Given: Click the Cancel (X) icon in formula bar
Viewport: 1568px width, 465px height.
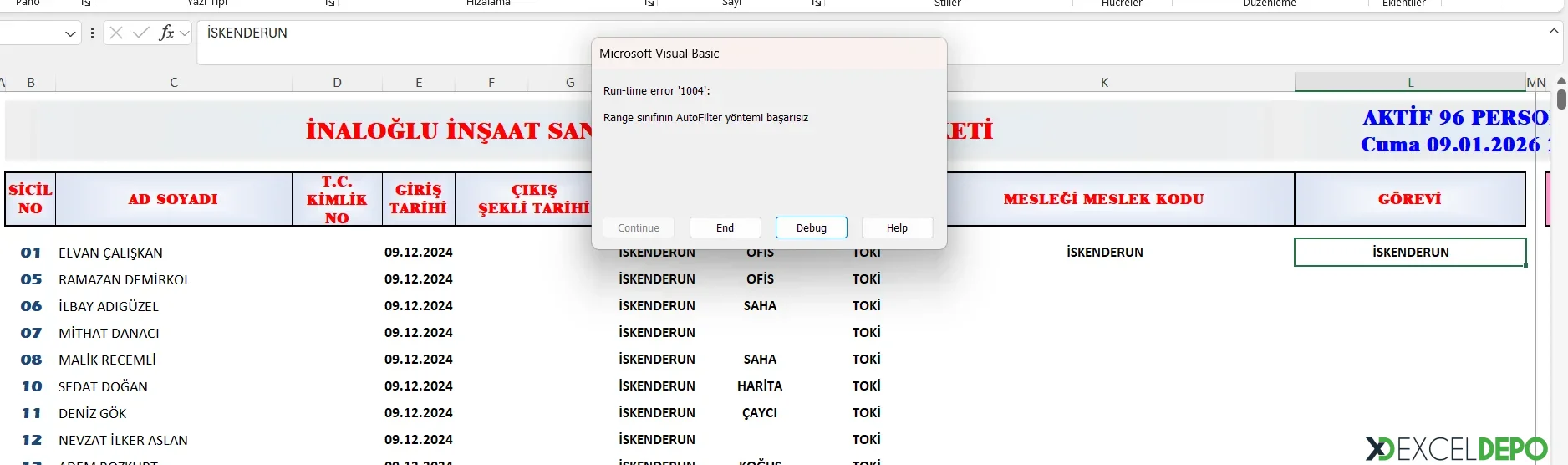Looking at the screenshot, I should click(116, 33).
